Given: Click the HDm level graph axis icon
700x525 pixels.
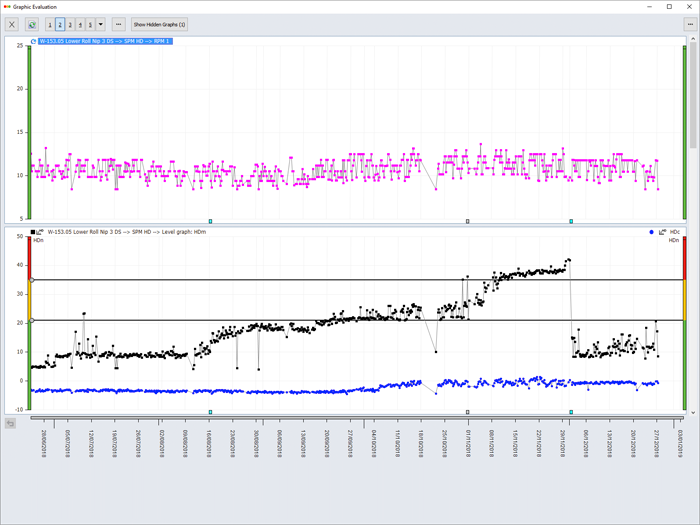Looking at the screenshot, I should pyautogui.click(x=40, y=232).
